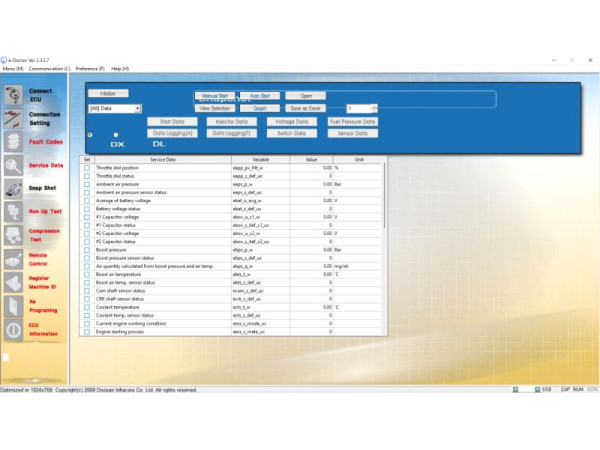Expand the [All] Data dropdown
Screen dimensions: 600x450
click(138, 108)
